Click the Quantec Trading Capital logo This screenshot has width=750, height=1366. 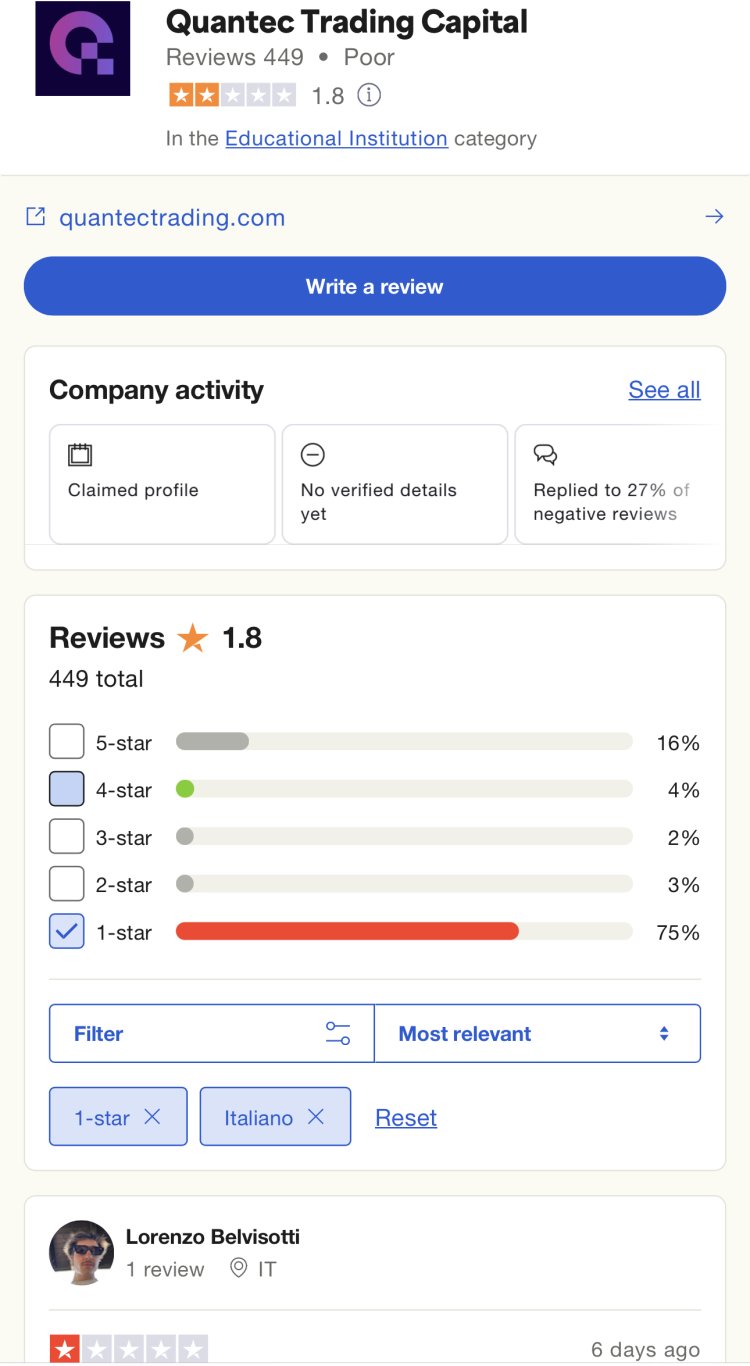[83, 48]
